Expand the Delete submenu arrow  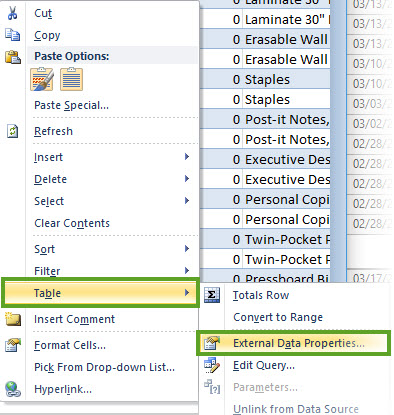click(187, 179)
